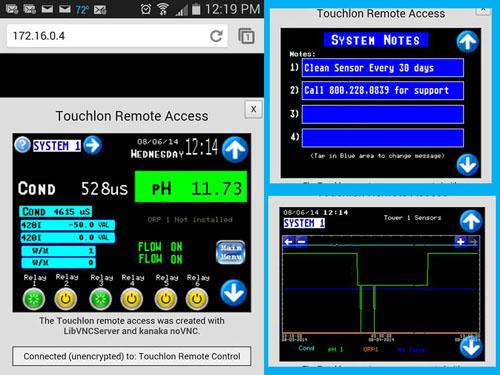Select the SYSTEM 1 label on main screen
The image size is (500, 375).
pos(57,146)
